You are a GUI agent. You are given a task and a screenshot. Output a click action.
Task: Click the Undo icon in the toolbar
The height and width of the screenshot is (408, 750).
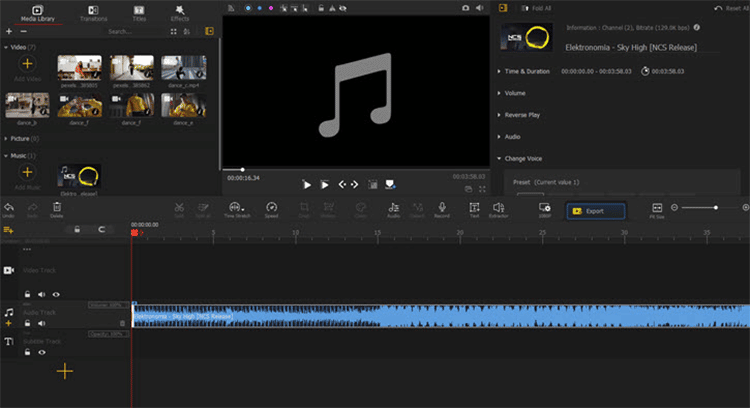click(x=9, y=207)
